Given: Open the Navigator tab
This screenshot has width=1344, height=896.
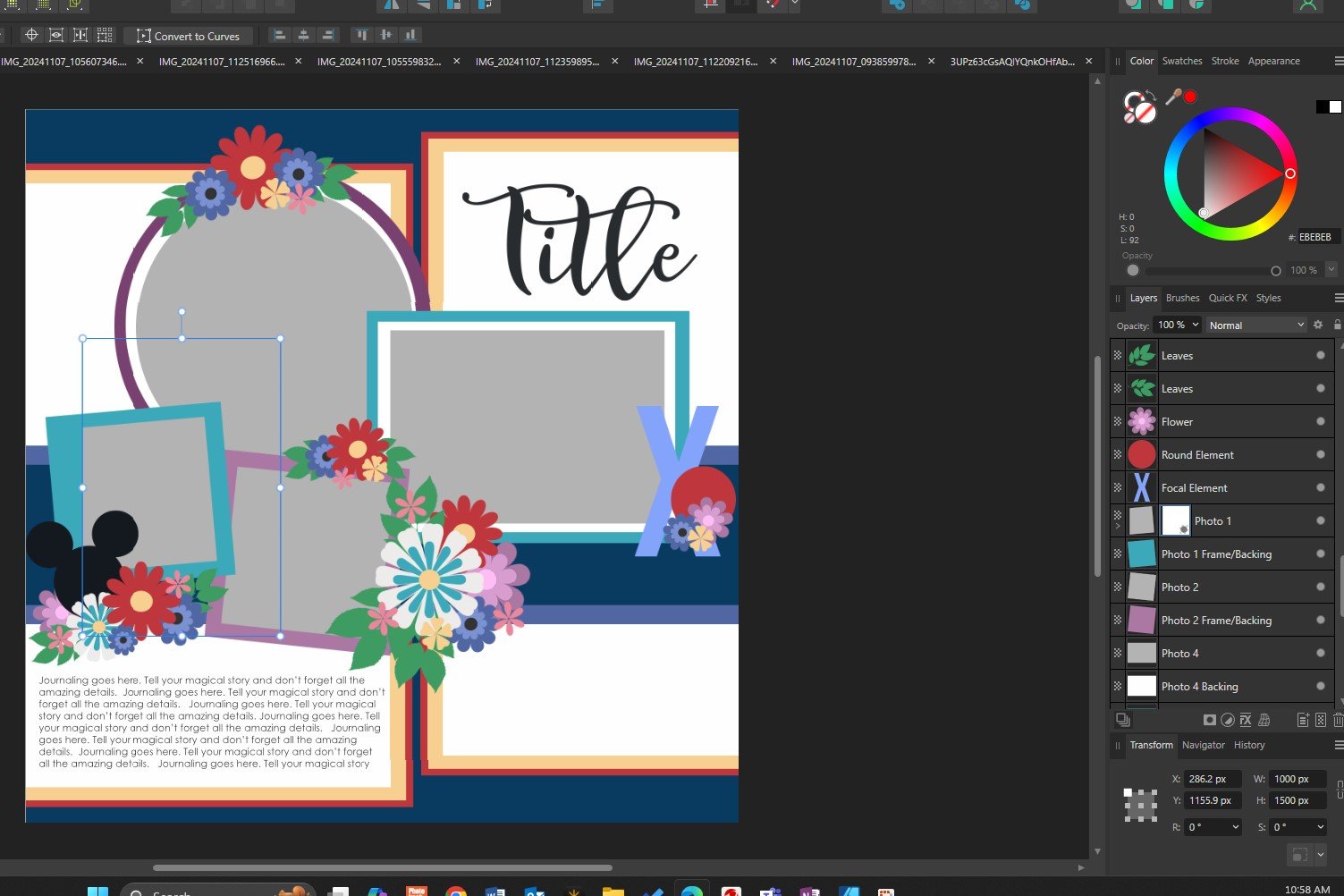Looking at the screenshot, I should click(x=1203, y=745).
